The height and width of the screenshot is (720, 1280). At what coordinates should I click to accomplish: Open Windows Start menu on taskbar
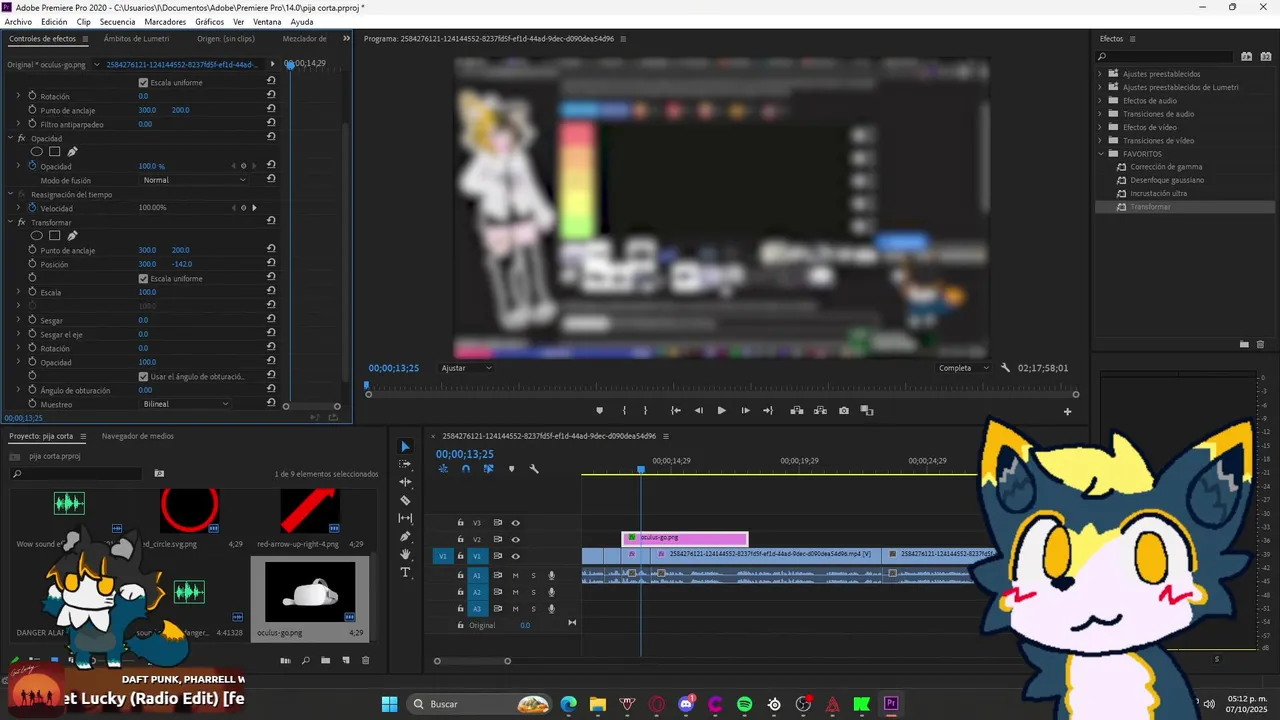tap(389, 704)
